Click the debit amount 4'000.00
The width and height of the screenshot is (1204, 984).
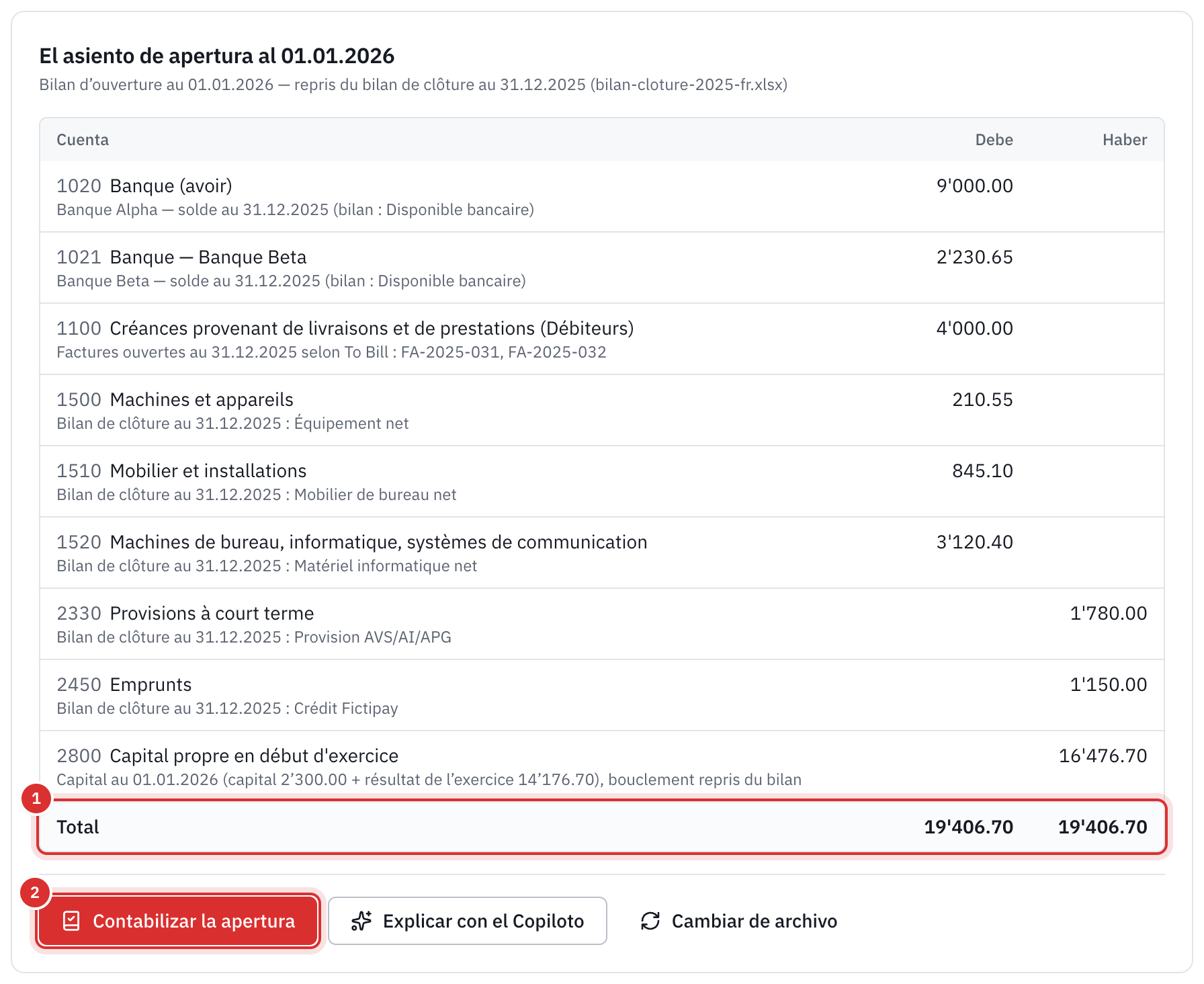[x=975, y=328]
